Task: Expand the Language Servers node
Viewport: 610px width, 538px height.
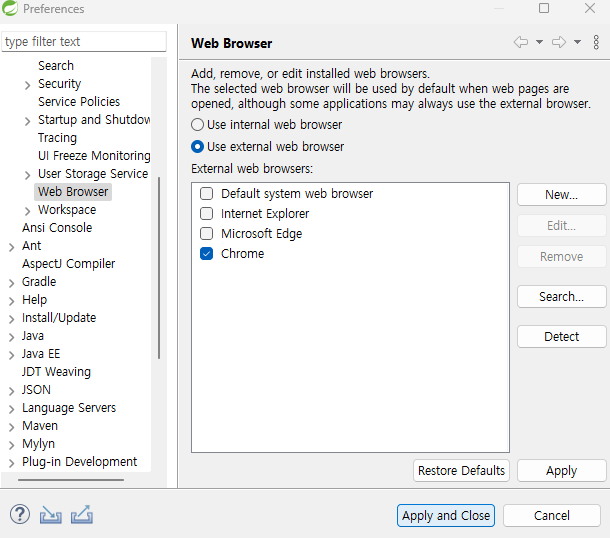Action: click(x=11, y=409)
